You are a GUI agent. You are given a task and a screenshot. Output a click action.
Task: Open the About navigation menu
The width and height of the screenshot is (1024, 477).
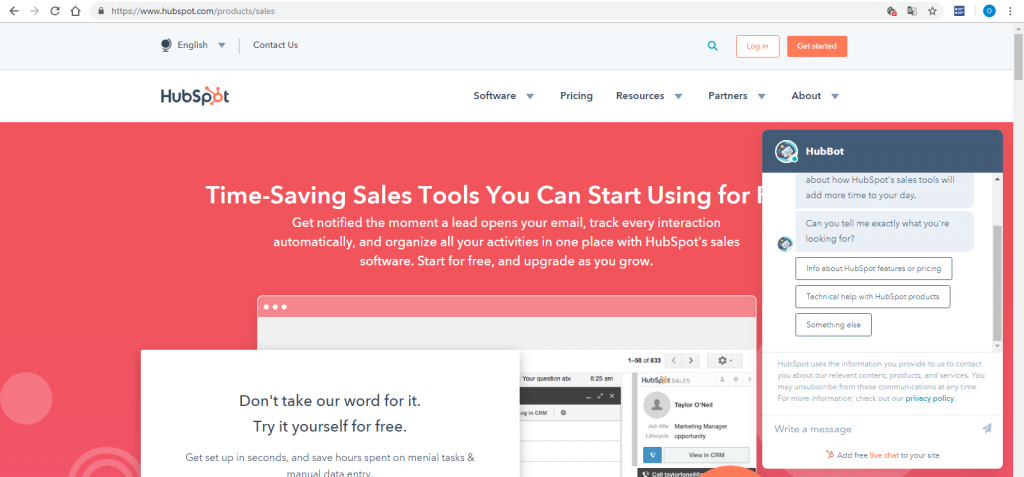tap(806, 96)
